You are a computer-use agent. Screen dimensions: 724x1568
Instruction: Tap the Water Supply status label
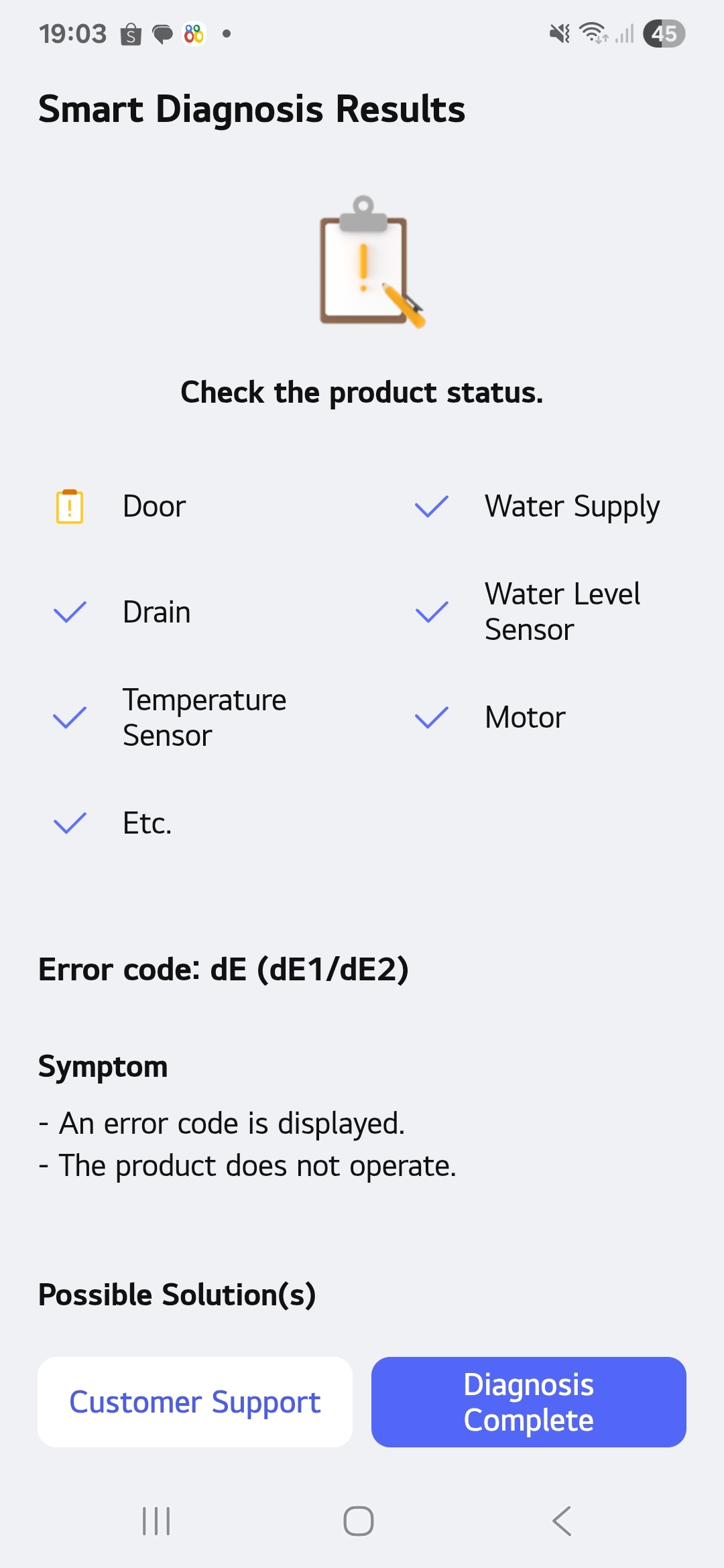572,507
